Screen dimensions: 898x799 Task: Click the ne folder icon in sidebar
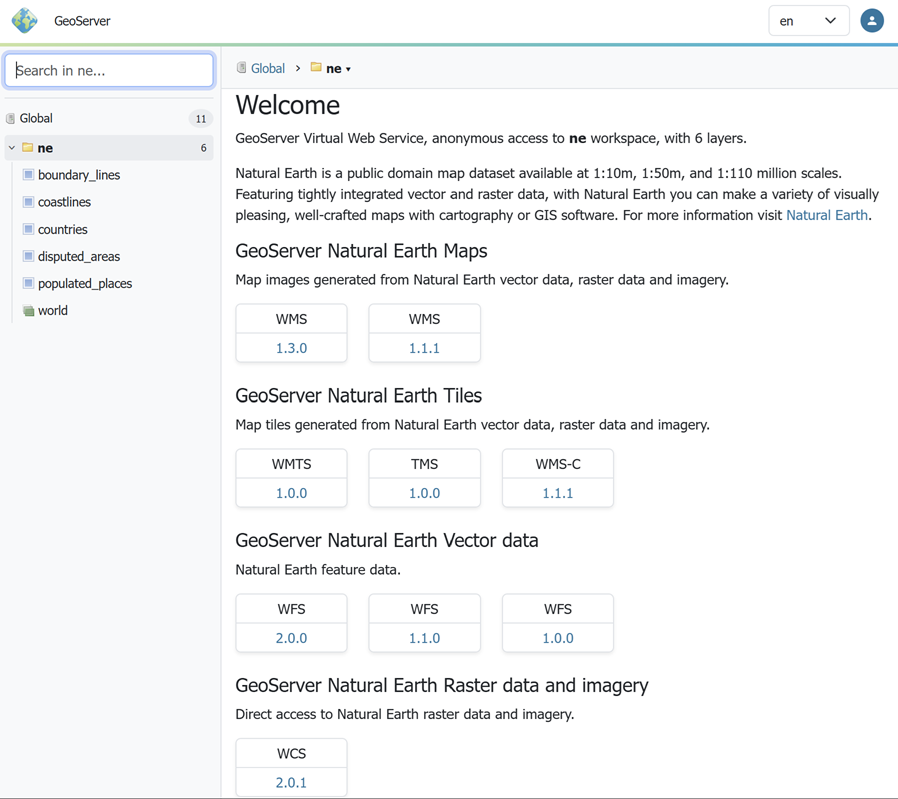click(x=28, y=148)
